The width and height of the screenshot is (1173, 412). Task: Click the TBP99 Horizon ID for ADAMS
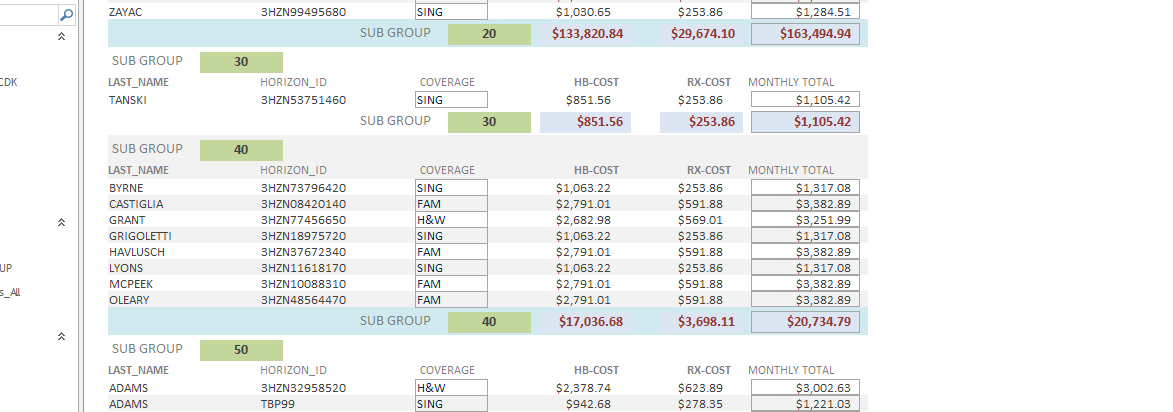point(278,404)
